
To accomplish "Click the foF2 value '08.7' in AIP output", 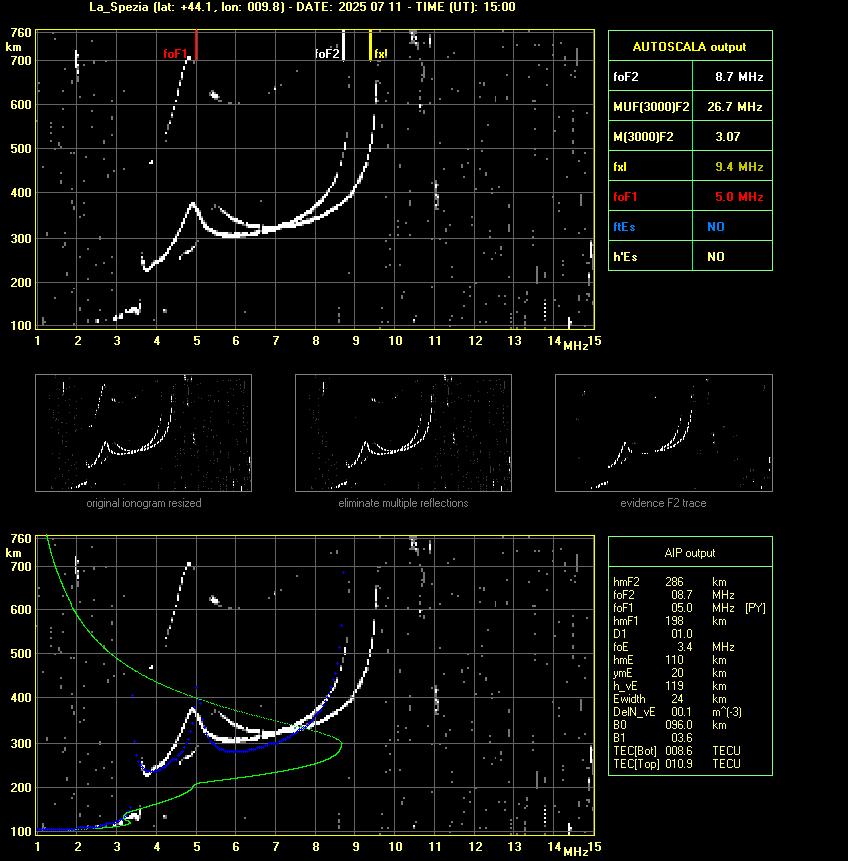I will pos(682,595).
